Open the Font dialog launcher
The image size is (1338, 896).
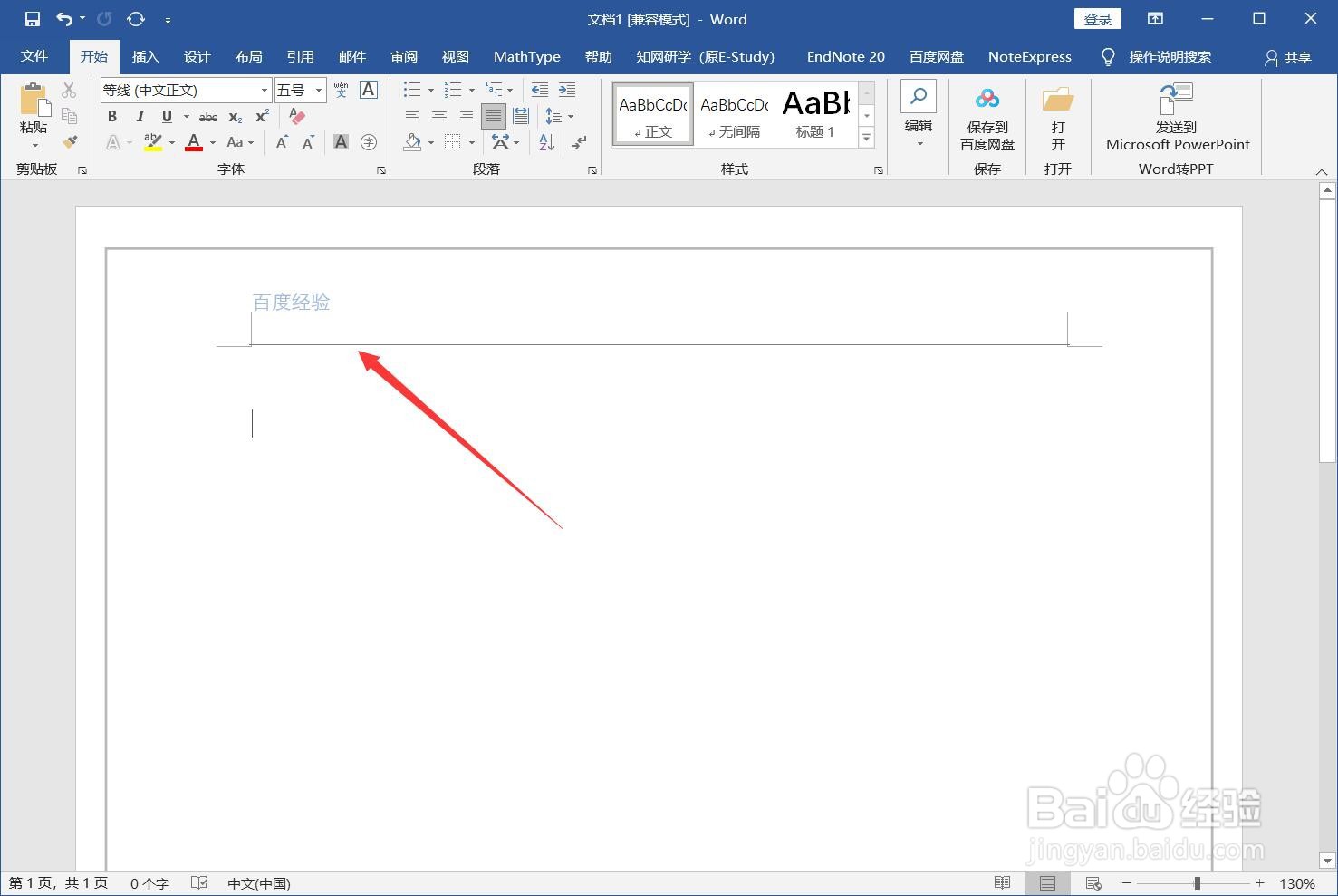point(380,169)
